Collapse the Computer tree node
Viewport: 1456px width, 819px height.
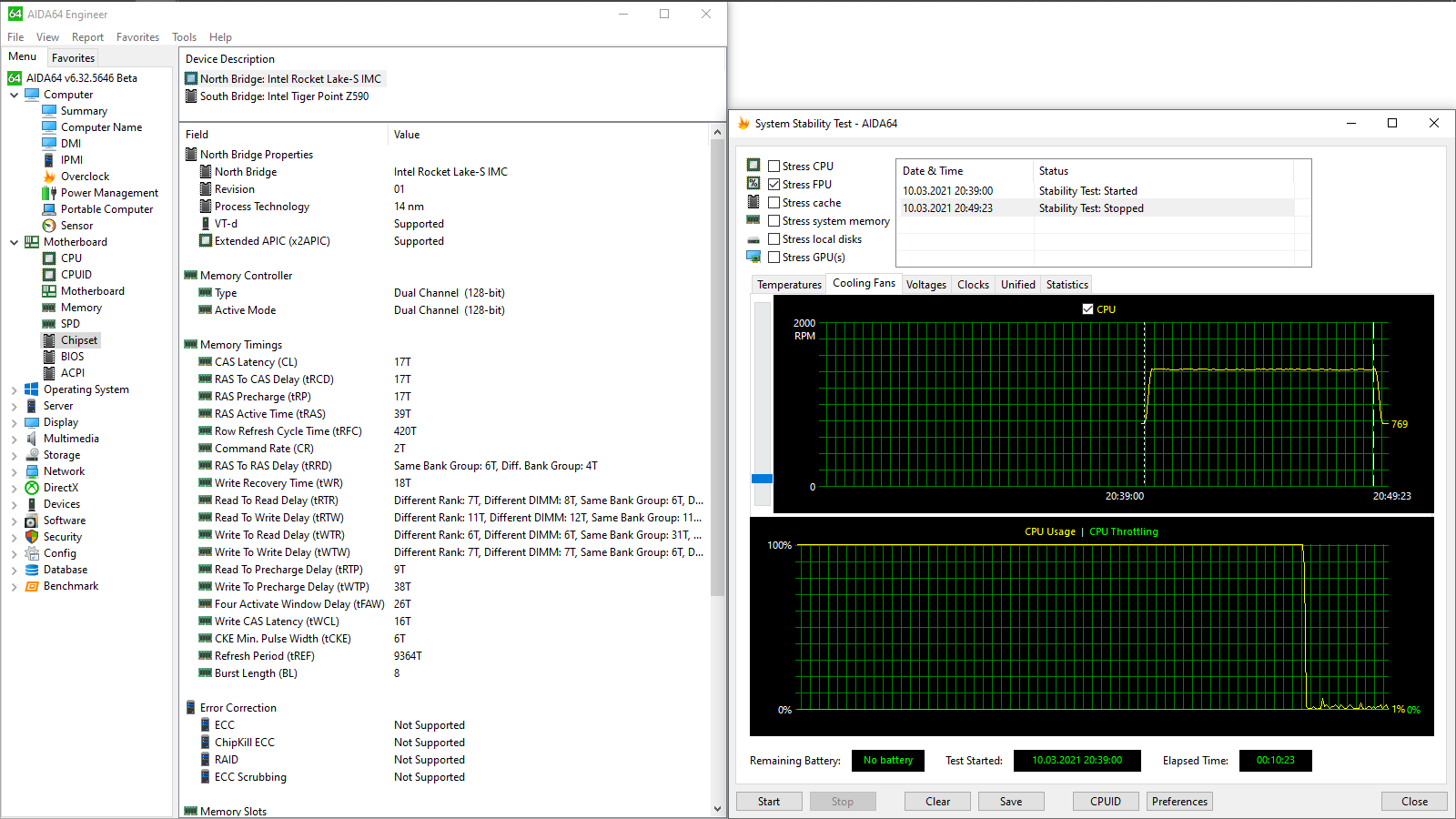[x=15, y=95]
